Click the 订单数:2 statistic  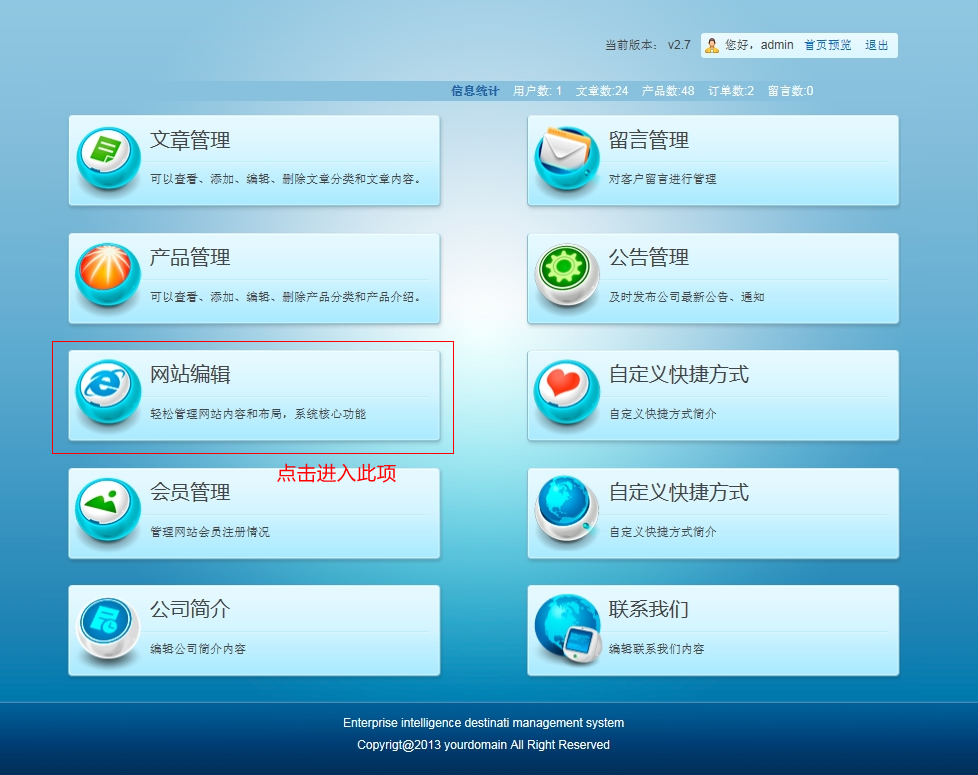[x=731, y=91]
